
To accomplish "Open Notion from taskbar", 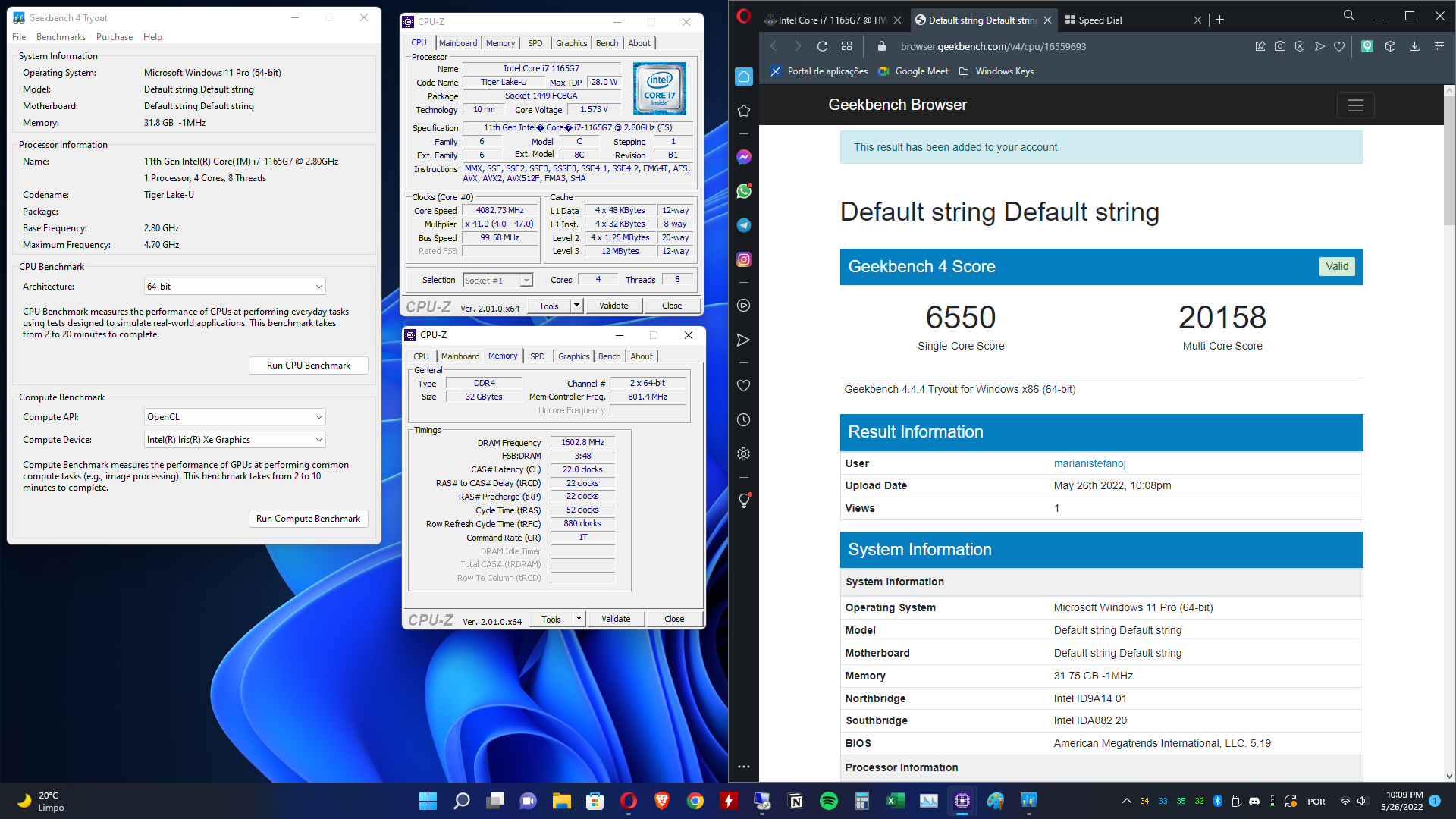I will point(795,801).
